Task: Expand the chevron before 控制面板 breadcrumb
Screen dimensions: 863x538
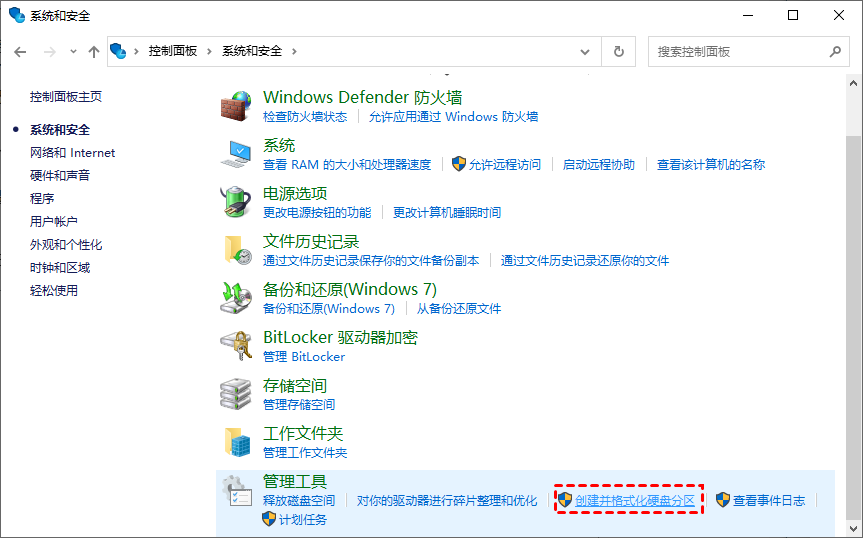Action: coord(136,52)
